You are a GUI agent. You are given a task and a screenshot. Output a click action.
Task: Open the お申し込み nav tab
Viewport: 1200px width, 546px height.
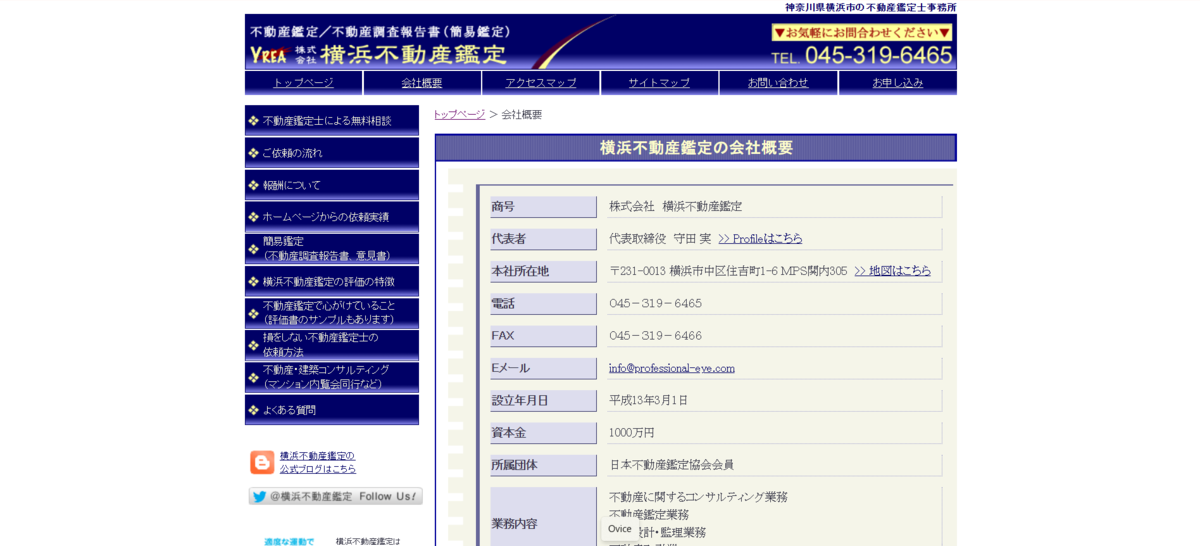tap(898, 83)
